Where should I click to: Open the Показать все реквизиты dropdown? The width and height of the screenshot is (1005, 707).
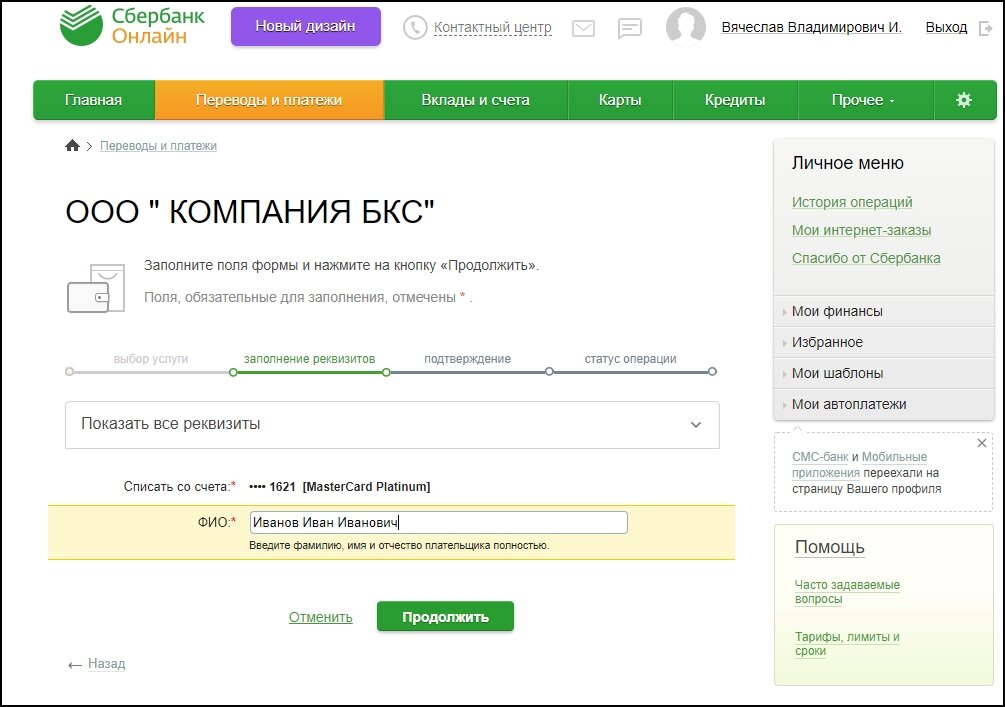click(x=390, y=425)
